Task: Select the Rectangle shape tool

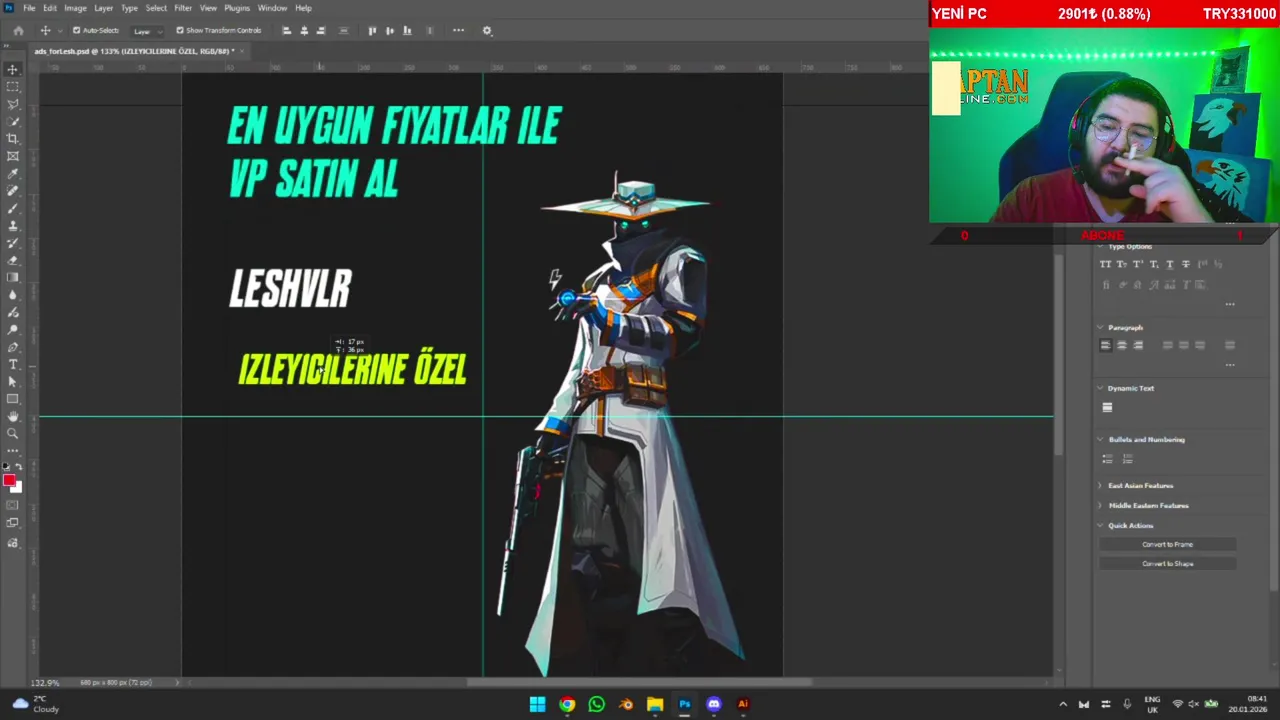Action: coord(13,399)
